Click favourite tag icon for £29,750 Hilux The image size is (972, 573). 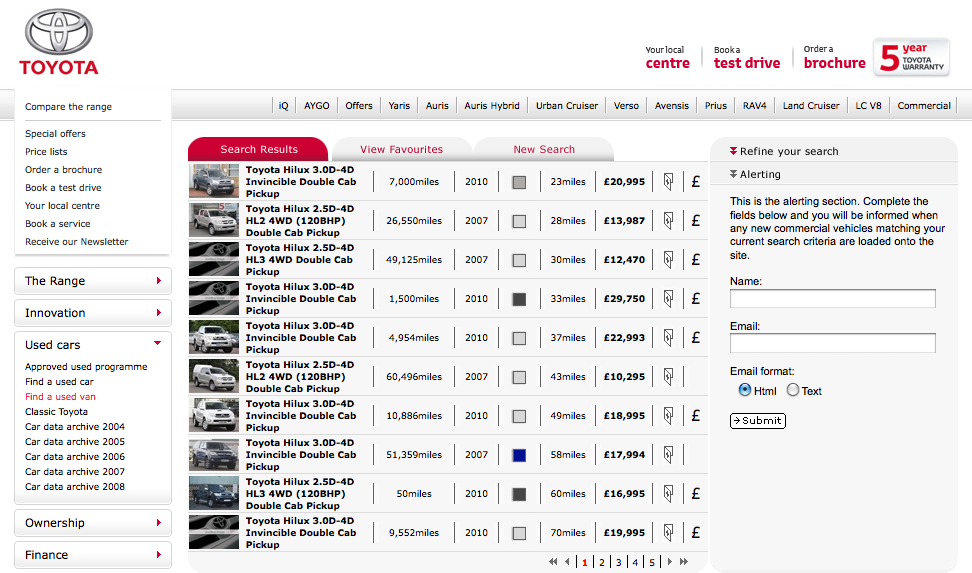coord(668,299)
